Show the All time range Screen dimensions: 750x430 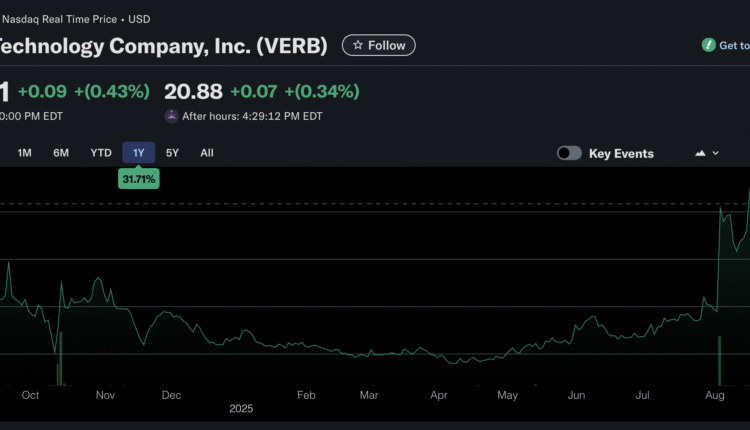pos(206,153)
